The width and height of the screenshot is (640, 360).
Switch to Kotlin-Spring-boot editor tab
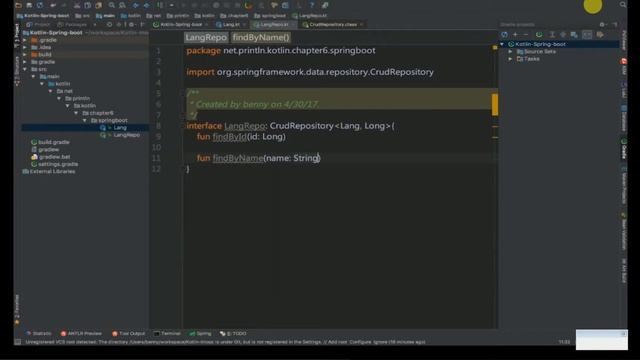point(180,24)
